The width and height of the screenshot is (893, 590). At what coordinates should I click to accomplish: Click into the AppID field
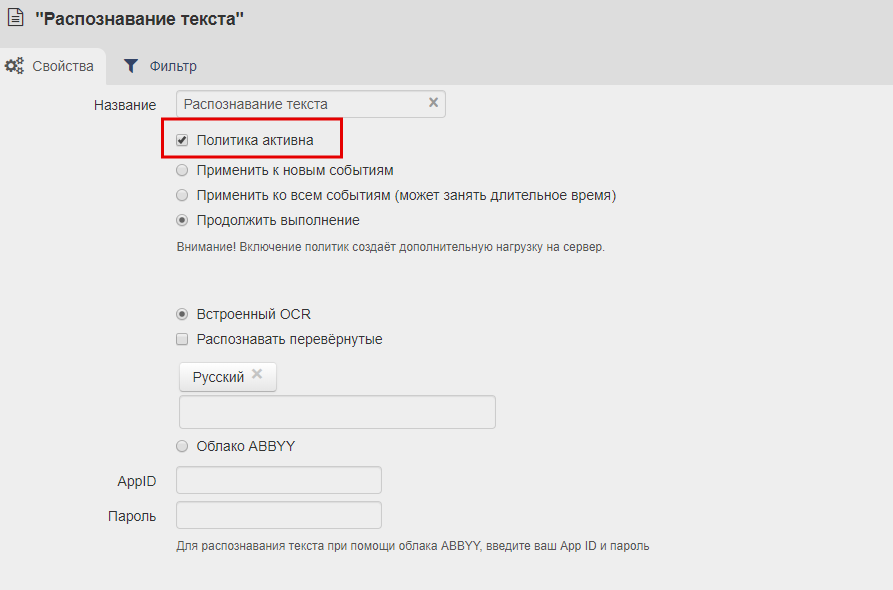point(278,480)
